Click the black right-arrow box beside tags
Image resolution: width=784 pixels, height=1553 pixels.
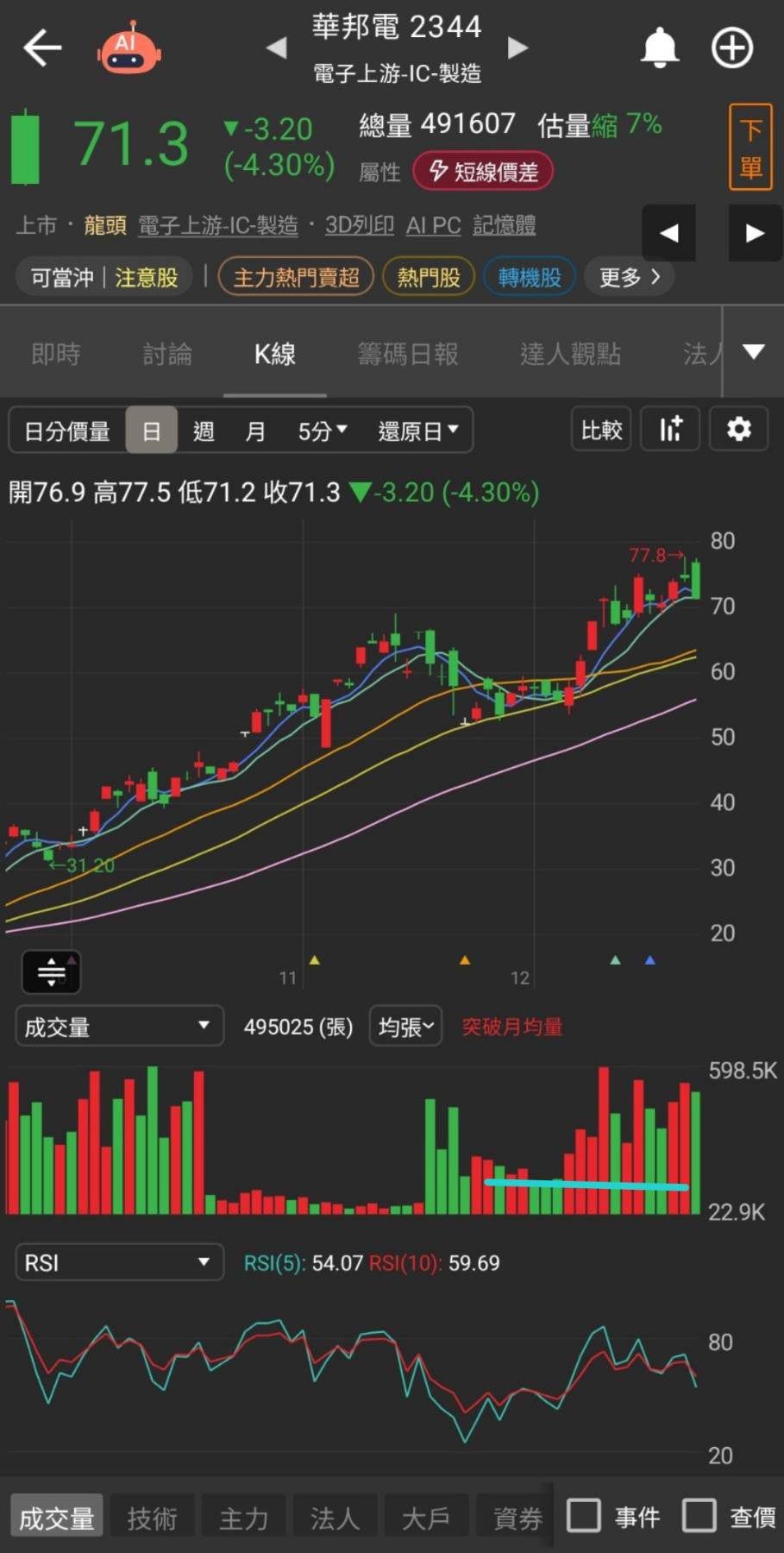point(755,233)
